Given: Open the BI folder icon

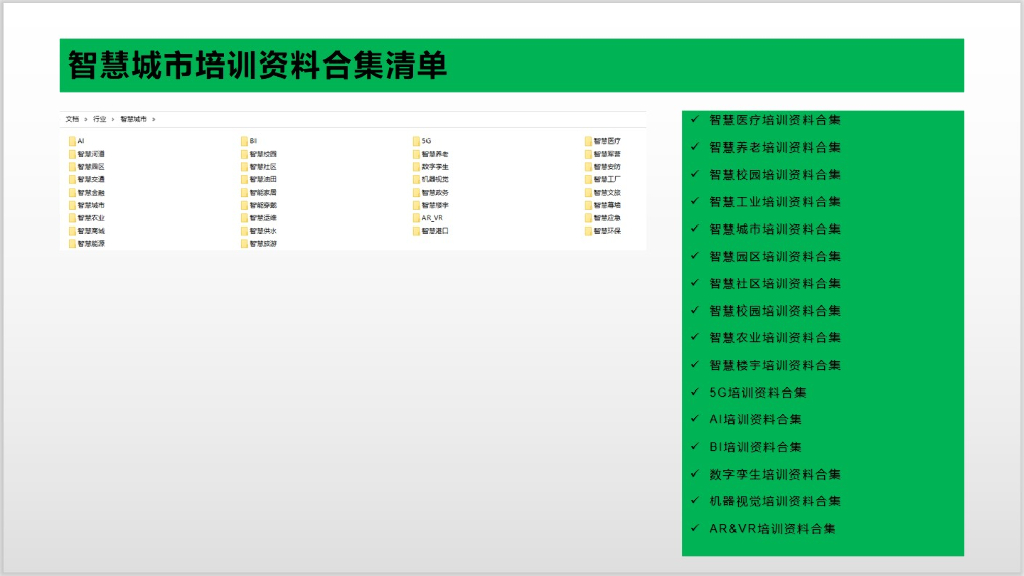Looking at the screenshot, I should point(244,141).
